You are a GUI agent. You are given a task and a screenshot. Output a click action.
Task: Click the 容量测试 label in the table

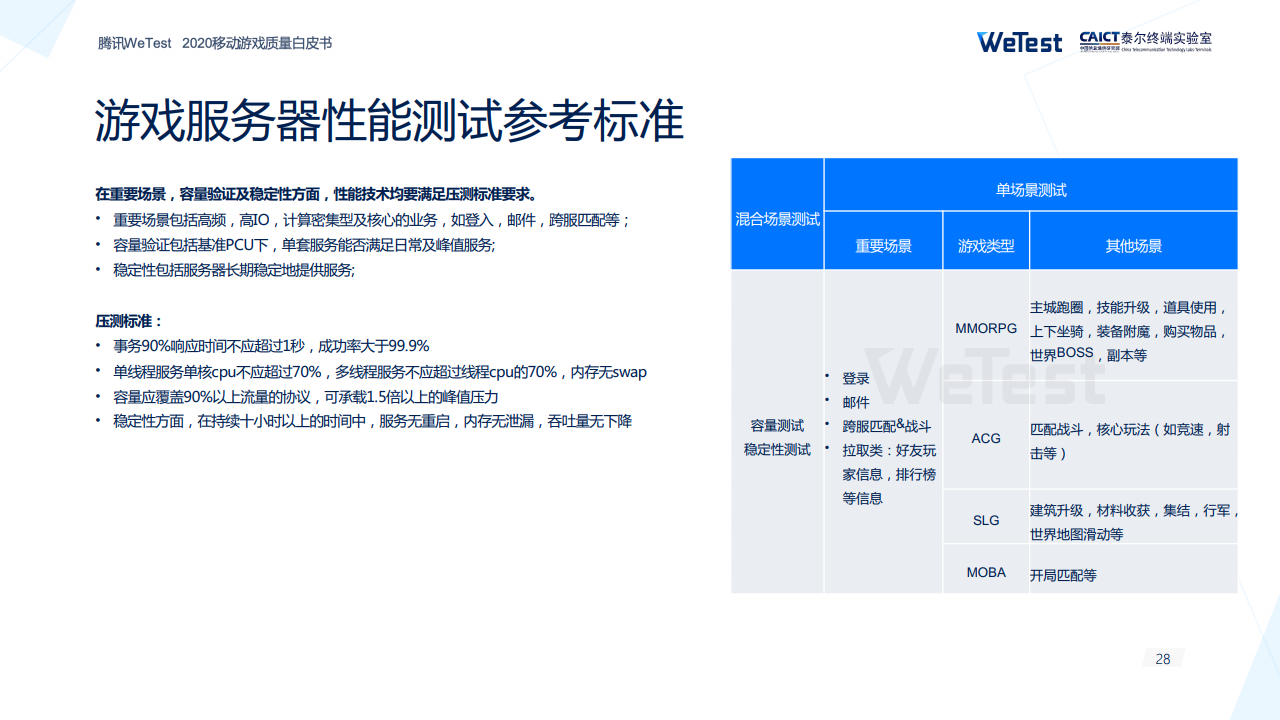pyautogui.click(x=777, y=426)
